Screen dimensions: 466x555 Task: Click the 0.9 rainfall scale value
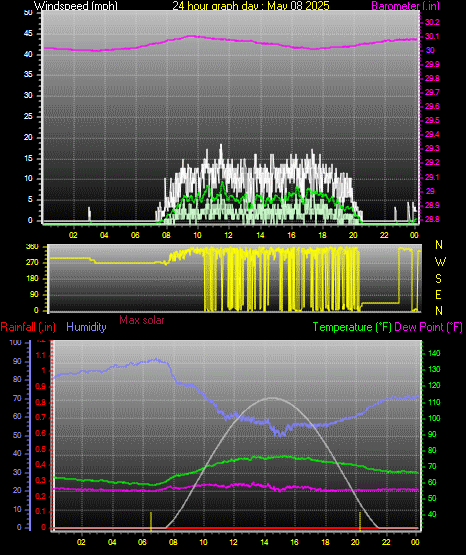point(41,387)
